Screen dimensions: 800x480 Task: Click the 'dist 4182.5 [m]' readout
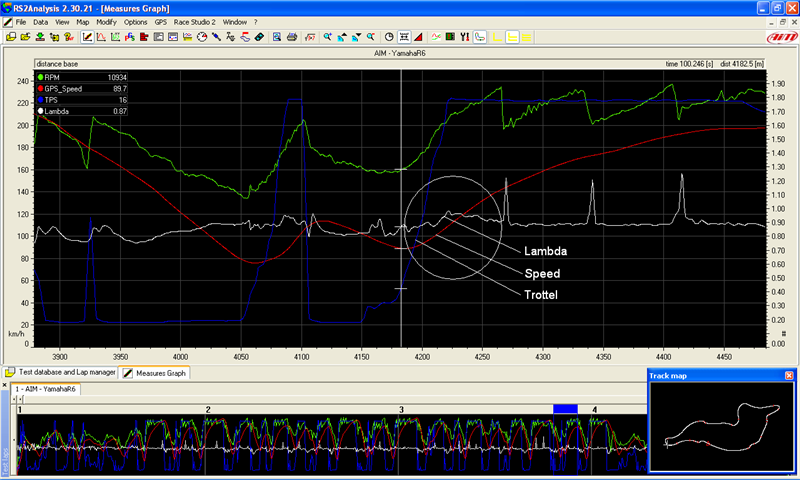(742, 64)
